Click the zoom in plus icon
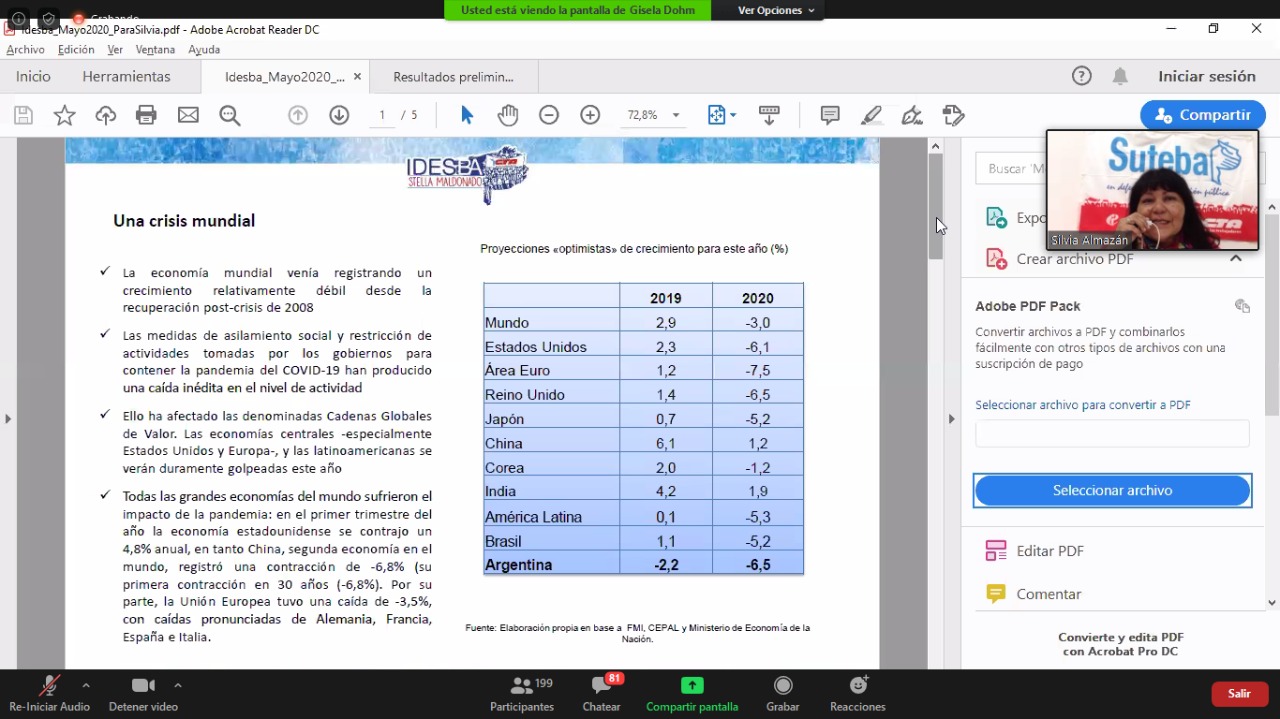The height and width of the screenshot is (719, 1280). 590,115
